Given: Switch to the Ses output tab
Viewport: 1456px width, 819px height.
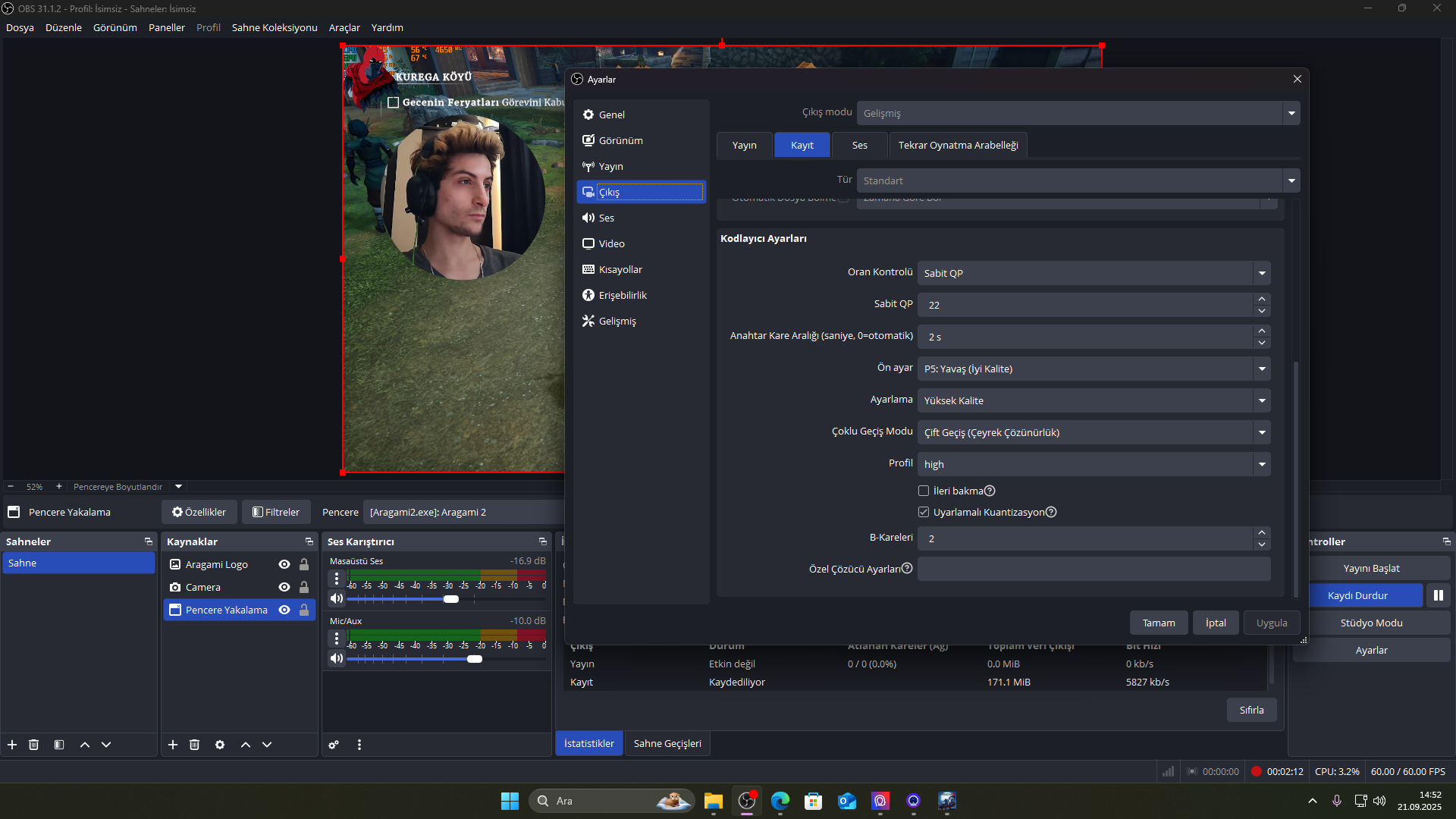Looking at the screenshot, I should point(860,145).
